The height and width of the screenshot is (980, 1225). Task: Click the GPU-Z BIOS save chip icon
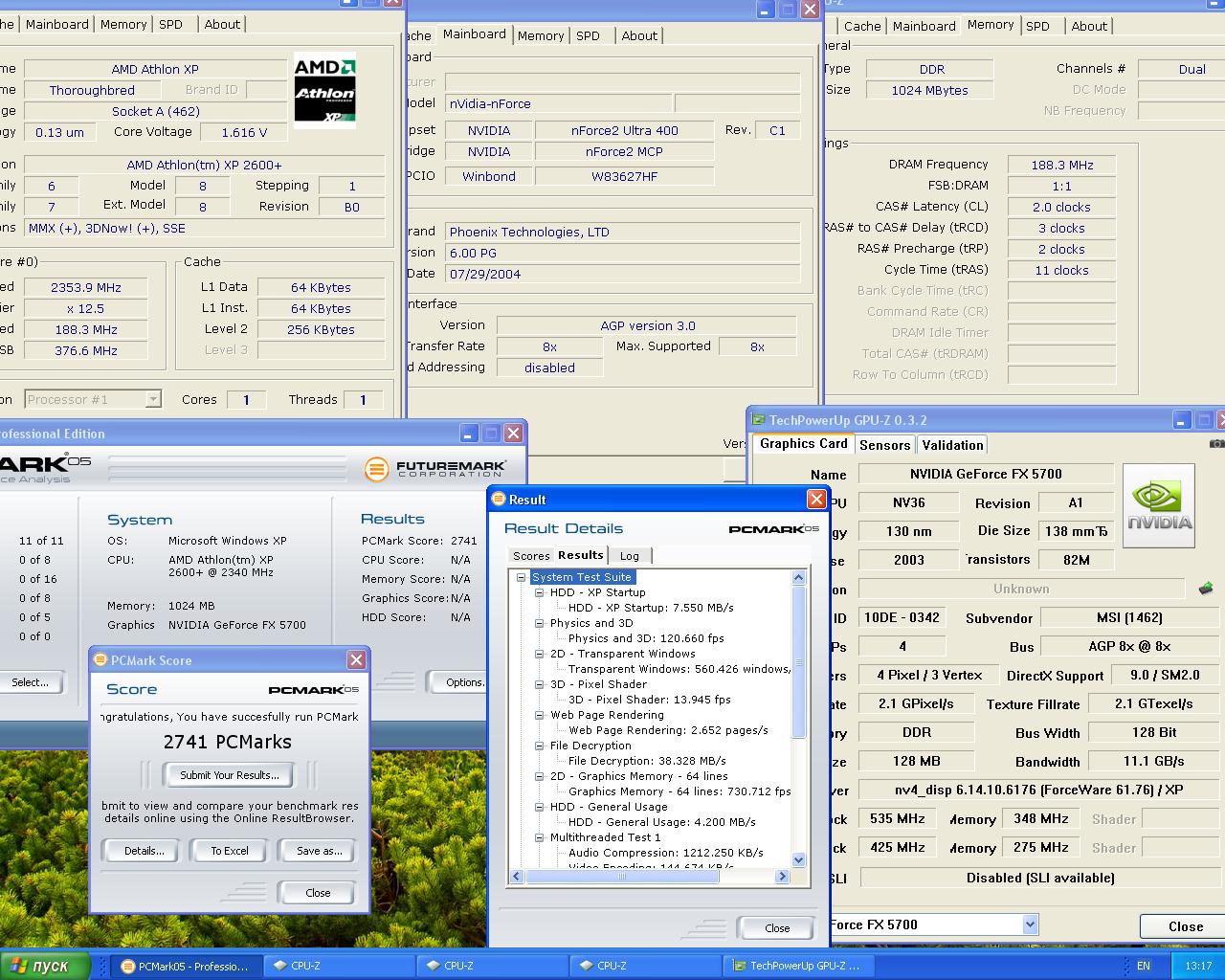point(1206,589)
